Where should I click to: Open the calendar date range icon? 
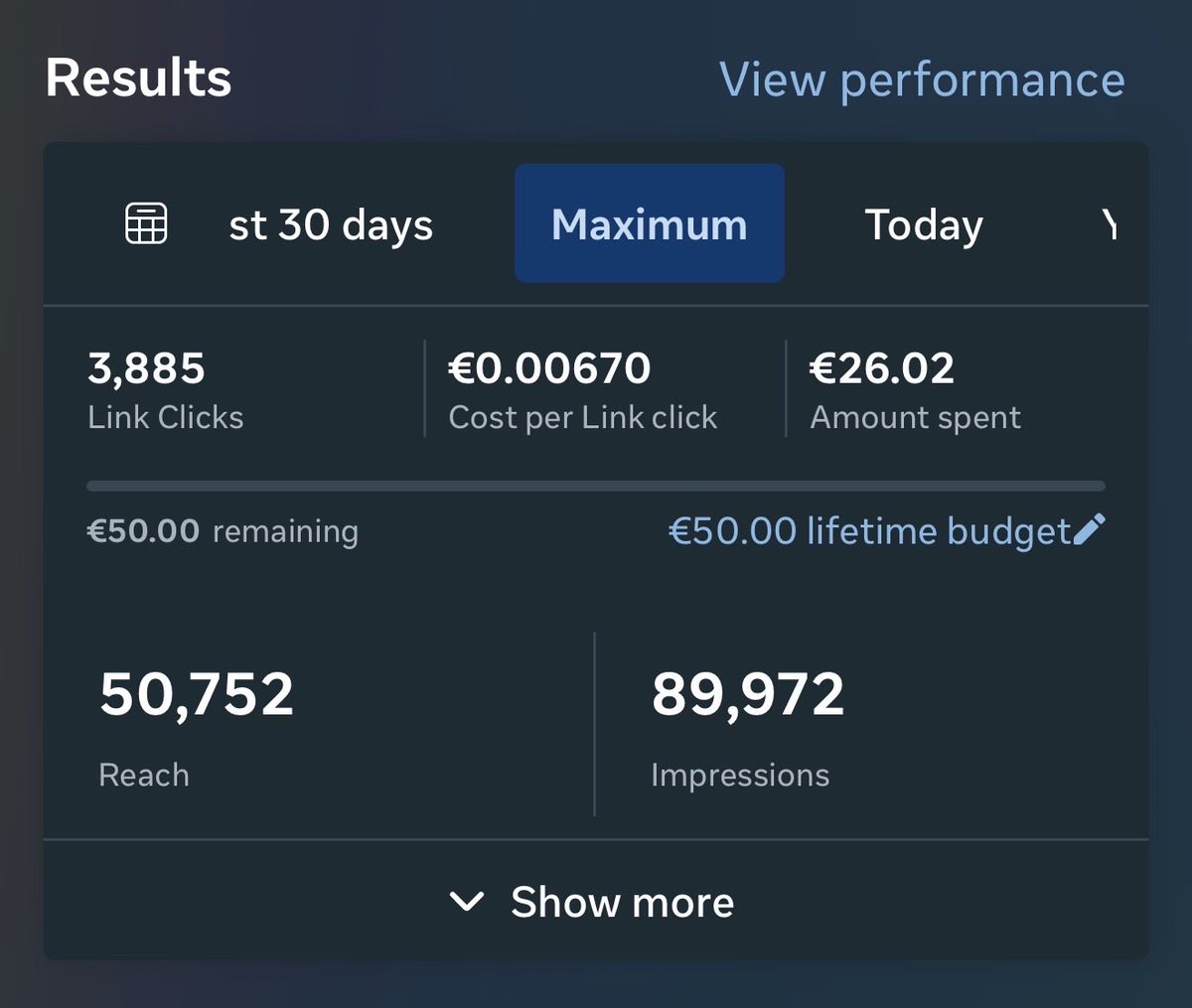(146, 223)
